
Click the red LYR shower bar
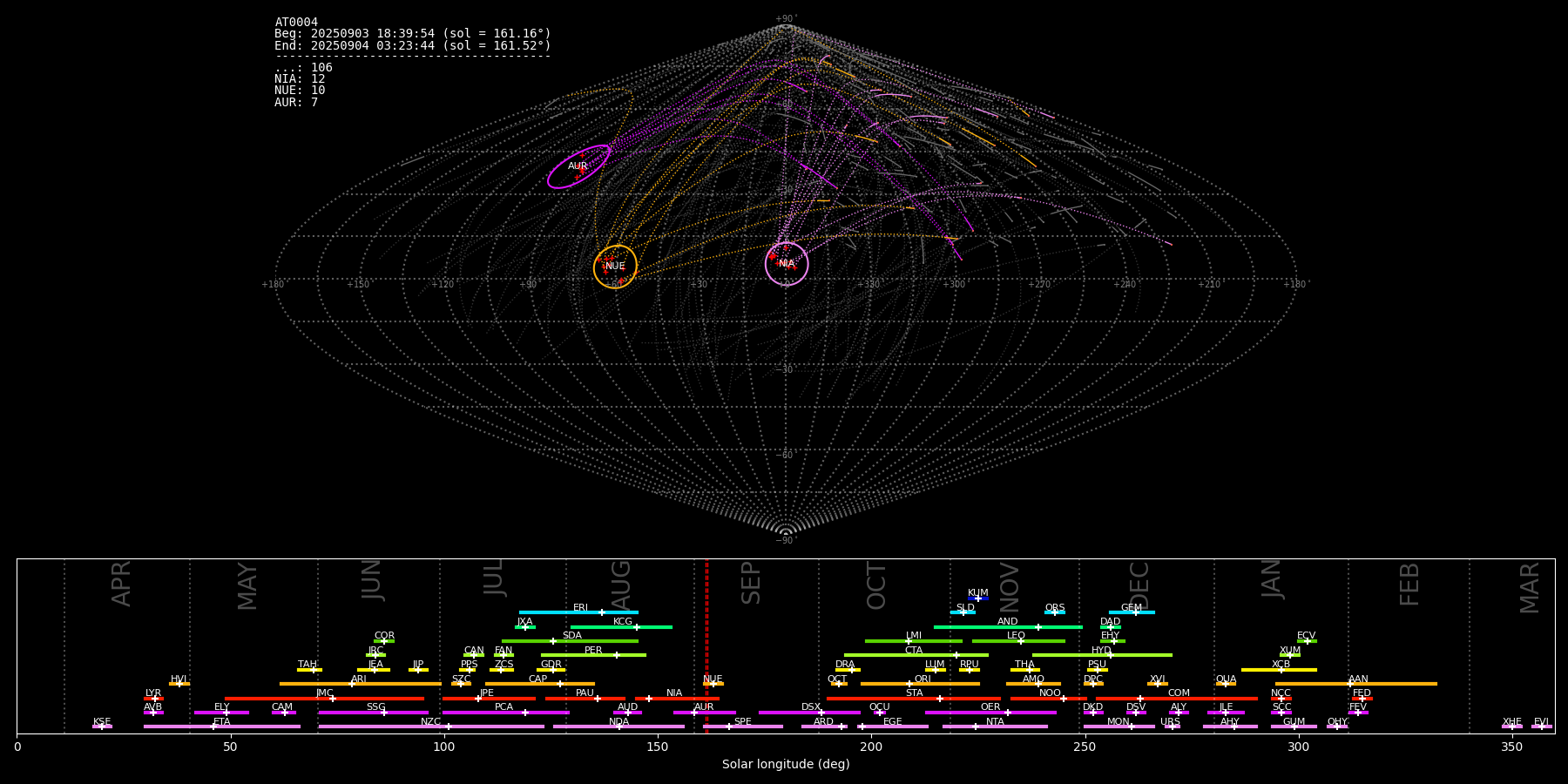(153, 698)
